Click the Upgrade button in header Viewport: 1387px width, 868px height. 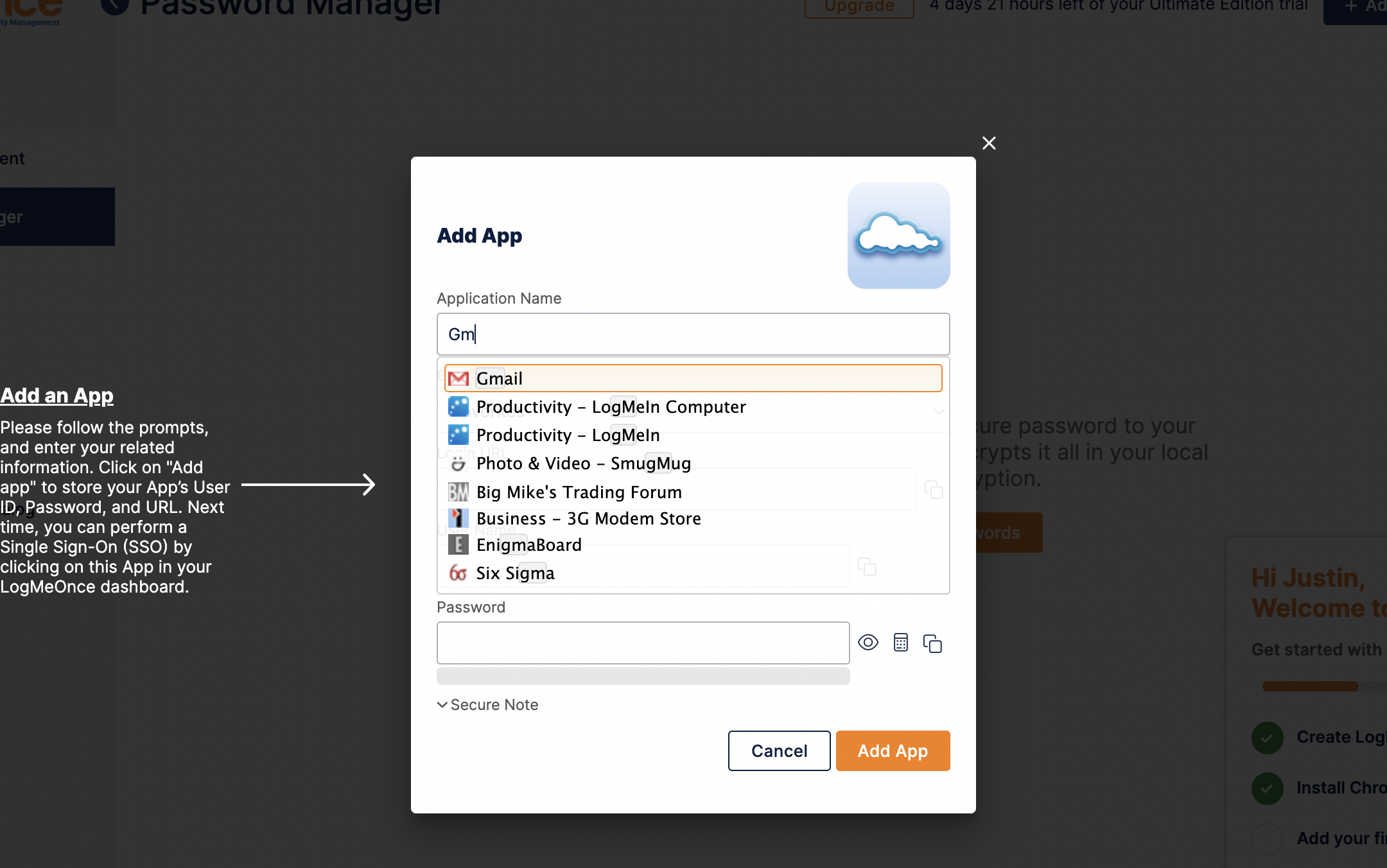point(859,6)
